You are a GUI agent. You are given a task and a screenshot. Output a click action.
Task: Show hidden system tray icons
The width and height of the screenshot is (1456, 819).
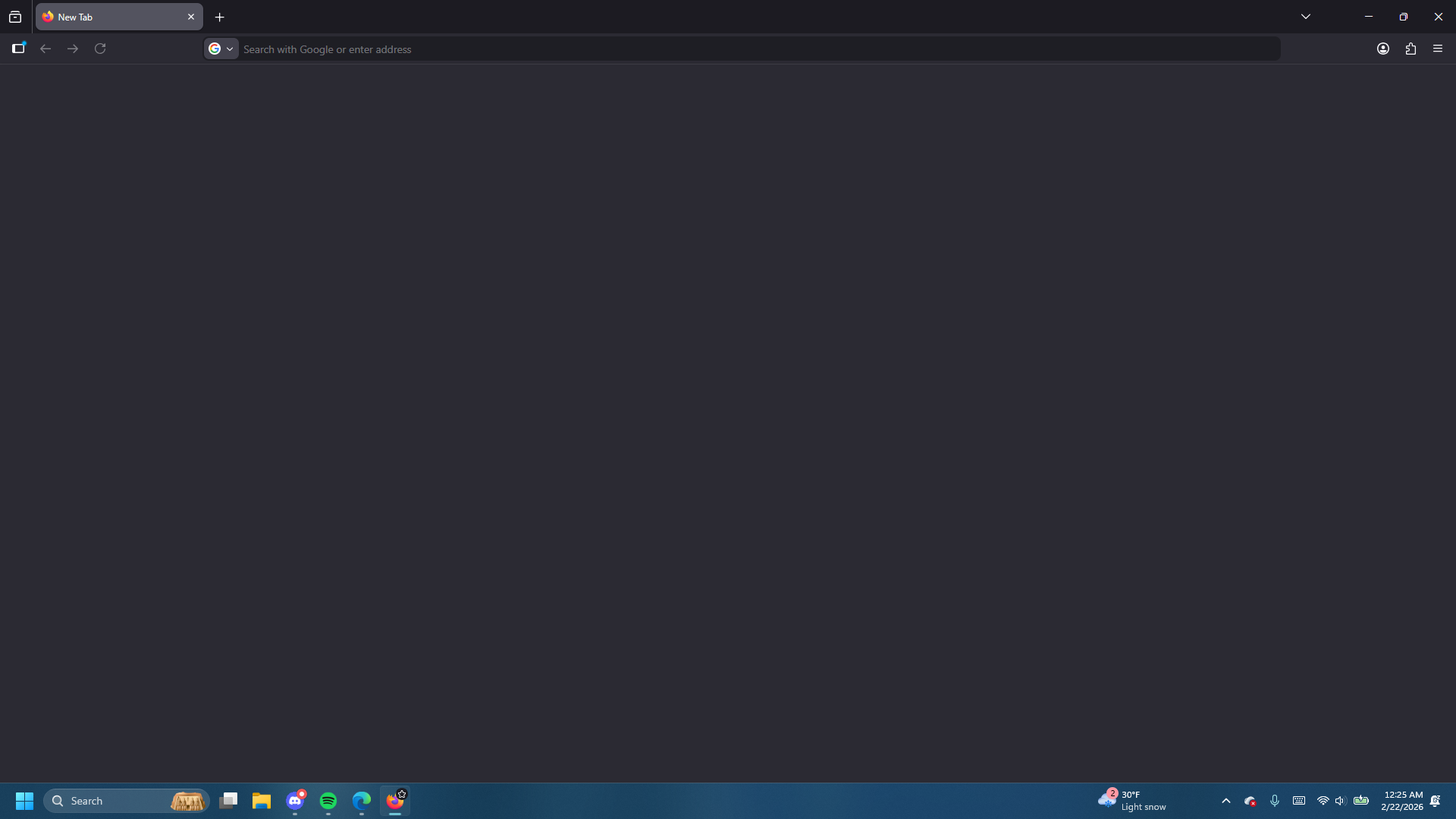(1226, 801)
